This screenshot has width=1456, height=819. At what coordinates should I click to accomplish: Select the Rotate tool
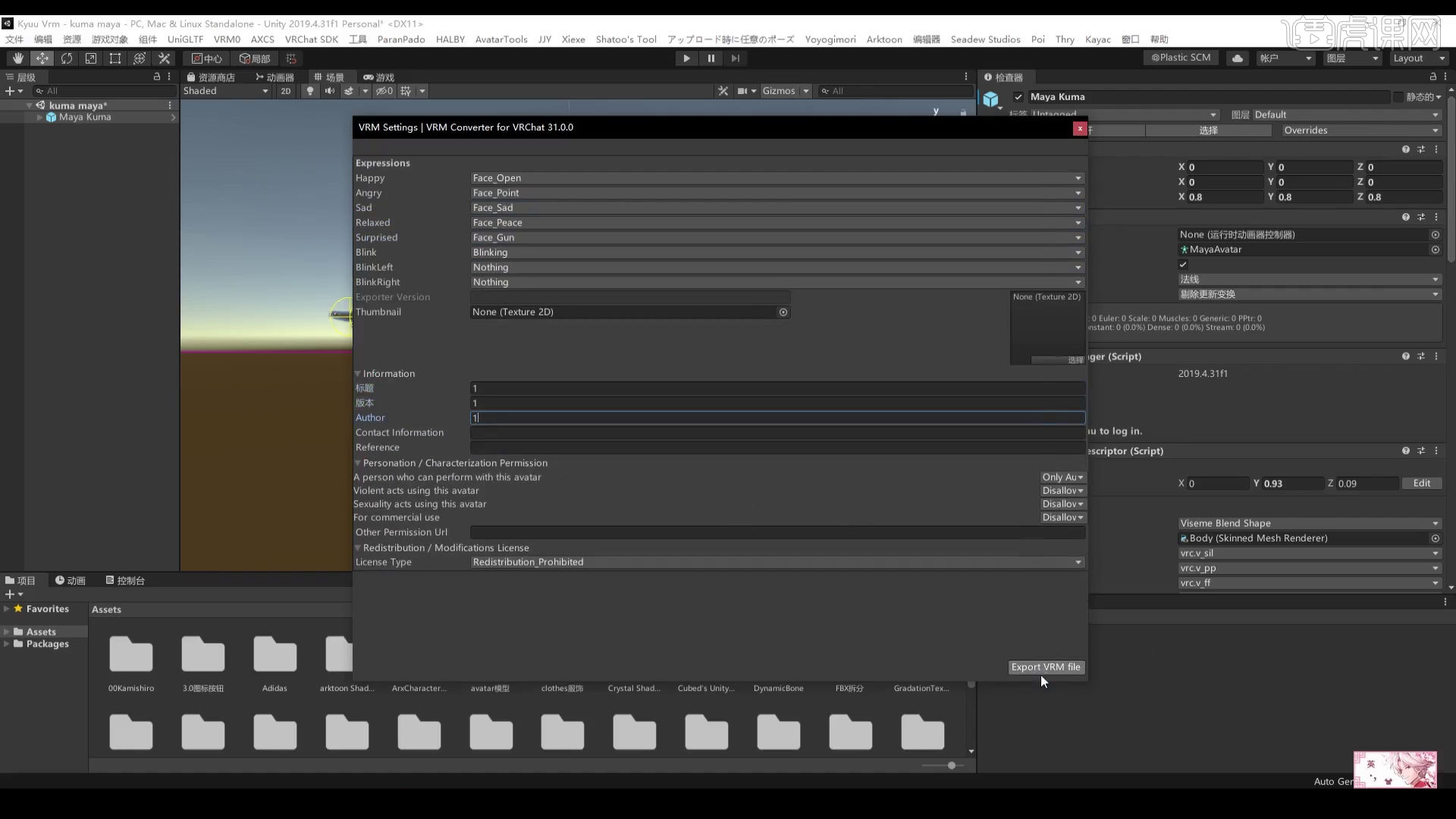point(67,58)
